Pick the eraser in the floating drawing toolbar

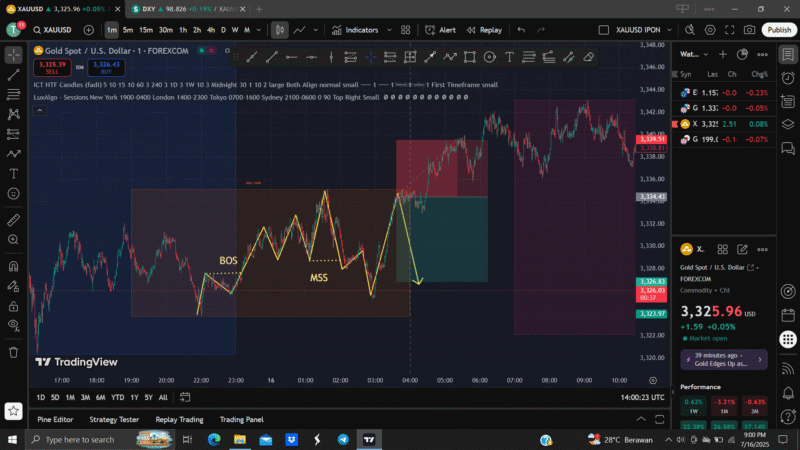(588, 56)
